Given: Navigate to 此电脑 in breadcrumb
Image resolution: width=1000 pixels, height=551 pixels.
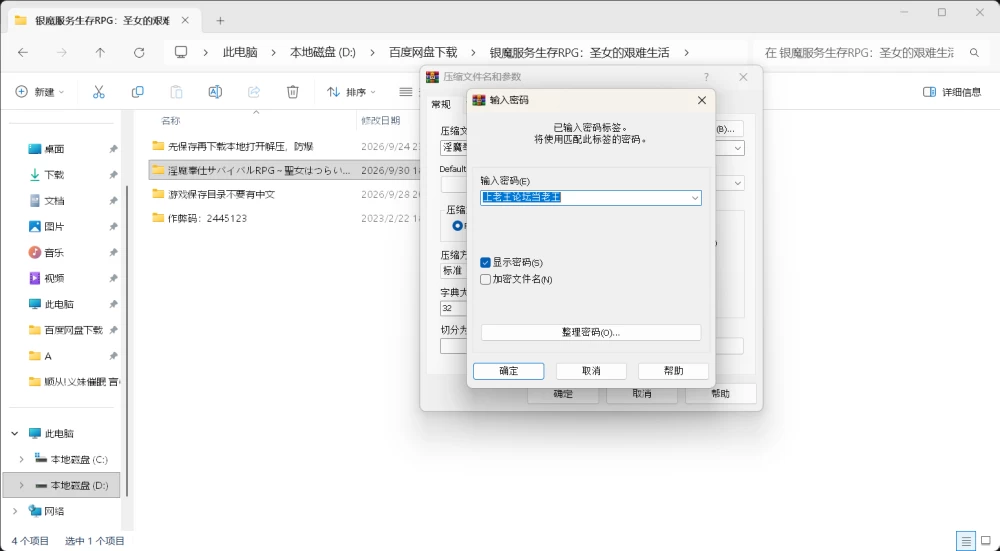Looking at the screenshot, I should coord(240,52).
